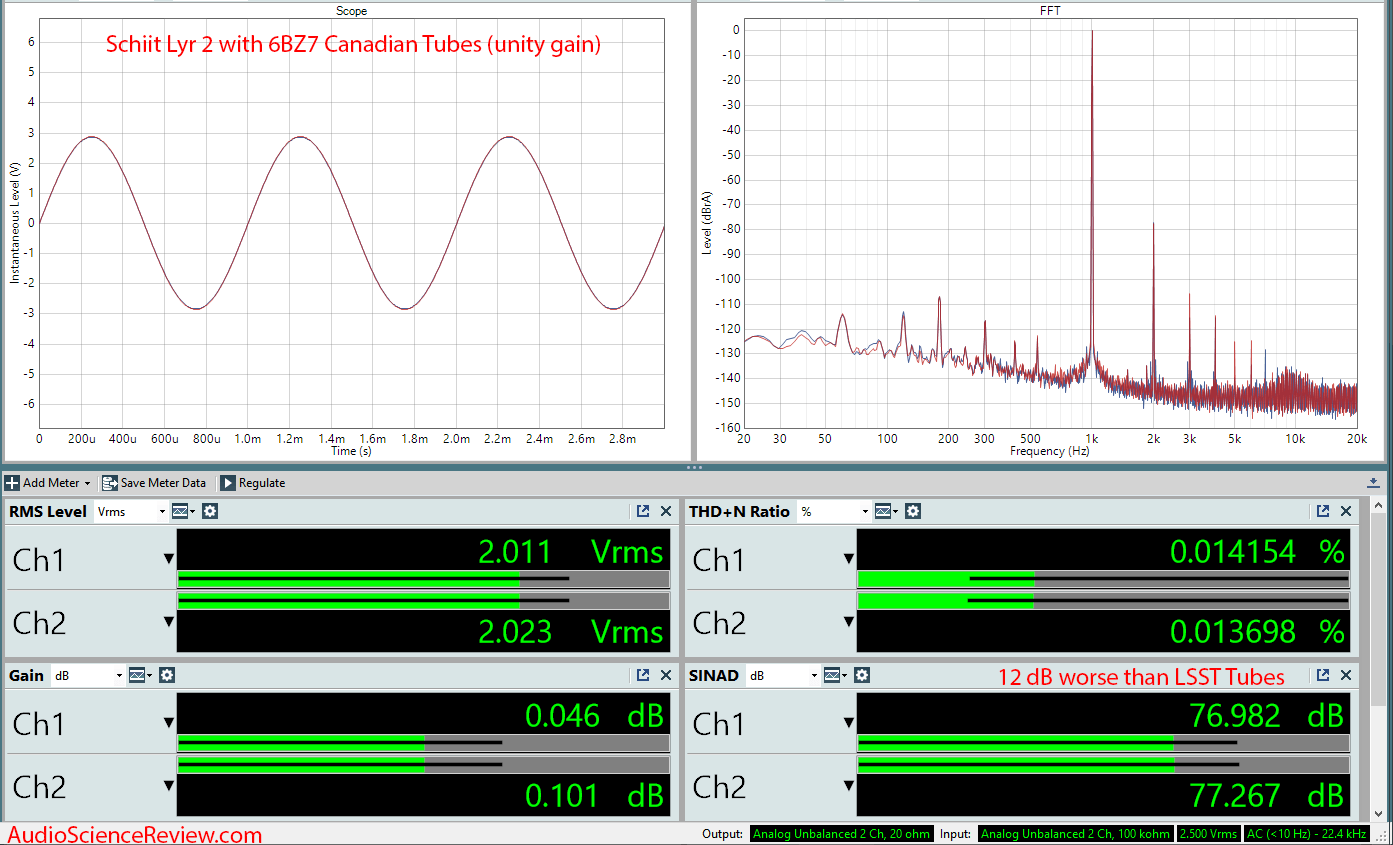Open THD+N Ratio meter settings gear

tap(912, 511)
